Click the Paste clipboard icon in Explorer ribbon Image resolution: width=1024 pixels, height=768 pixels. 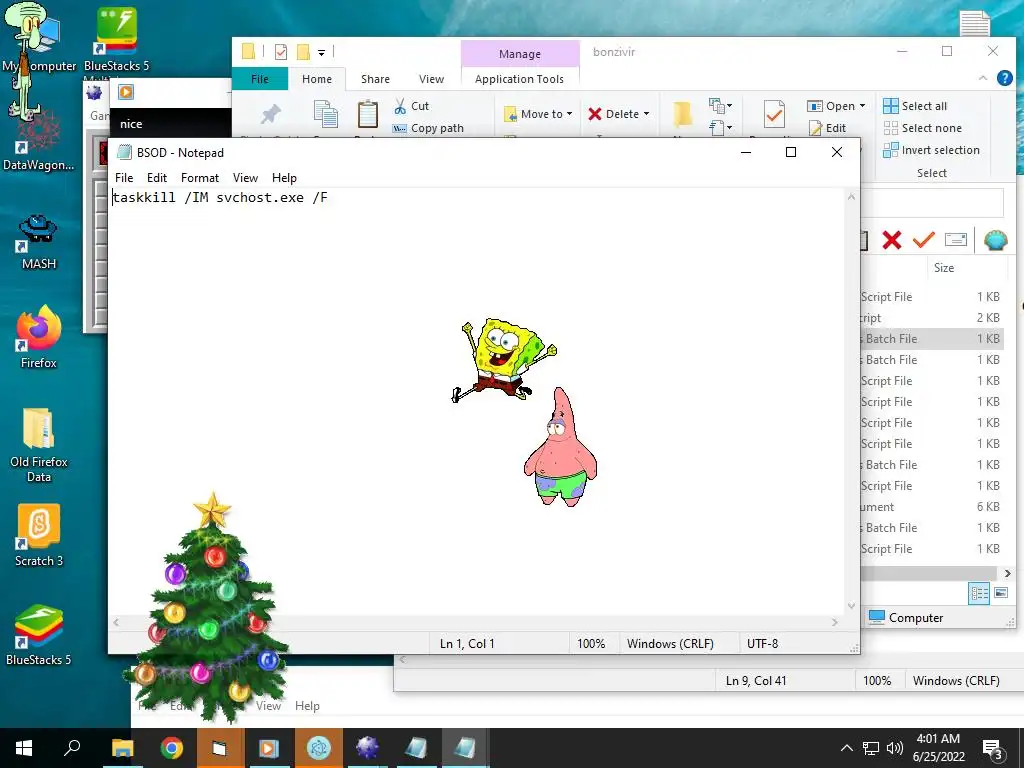[x=368, y=114]
